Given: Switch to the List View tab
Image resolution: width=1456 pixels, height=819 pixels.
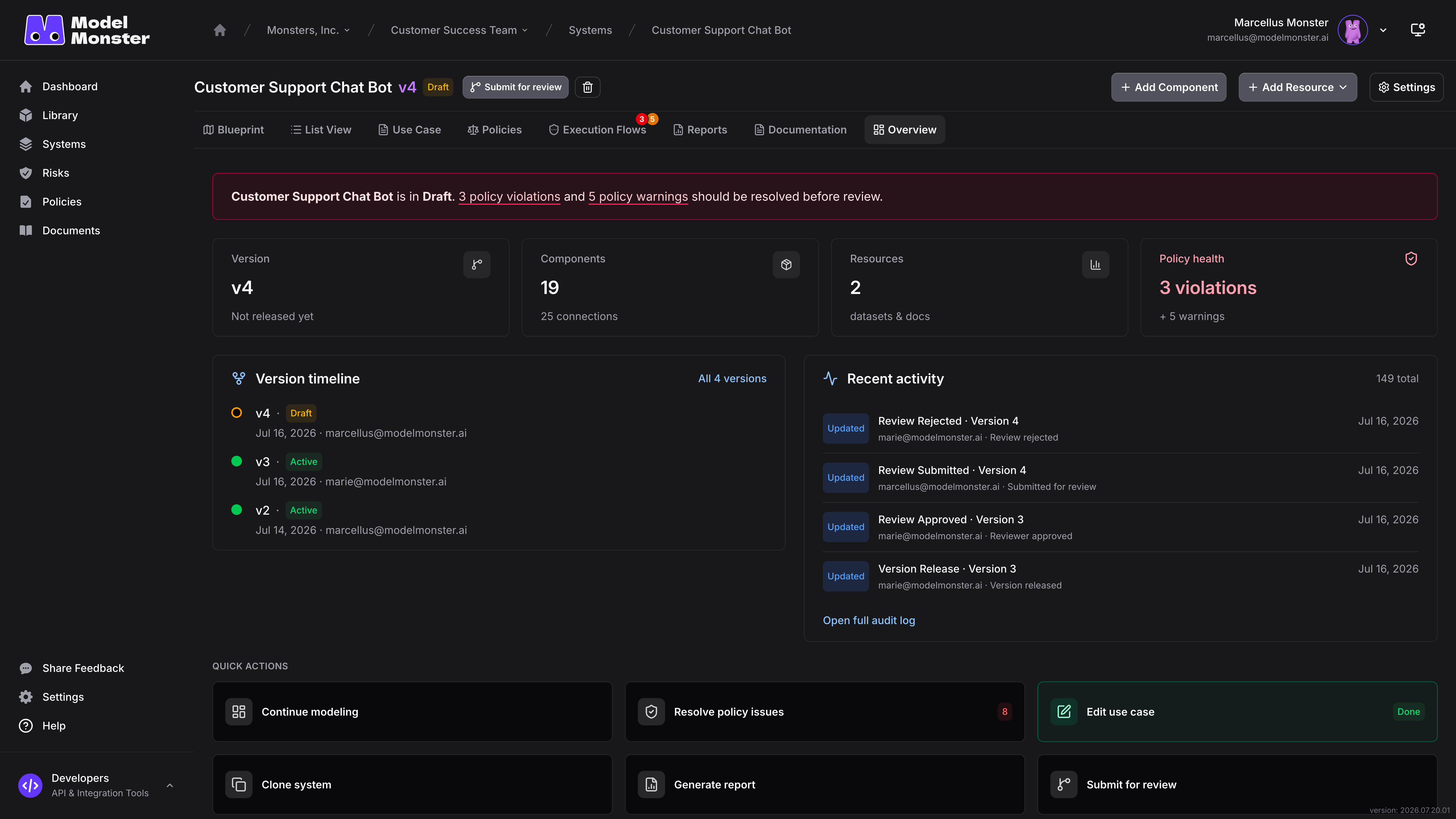Looking at the screenshot, I should pyautogui.click(x=321, y=129).
